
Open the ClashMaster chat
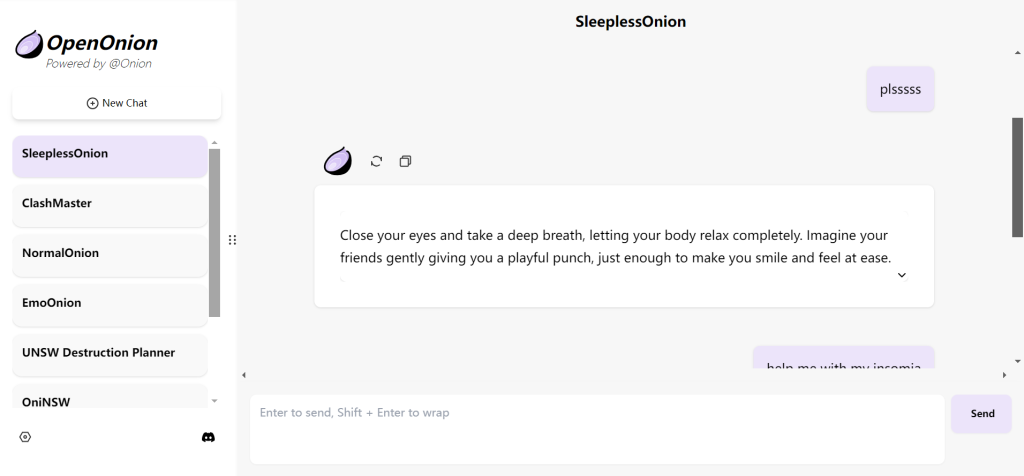click(x=110, y=204)
